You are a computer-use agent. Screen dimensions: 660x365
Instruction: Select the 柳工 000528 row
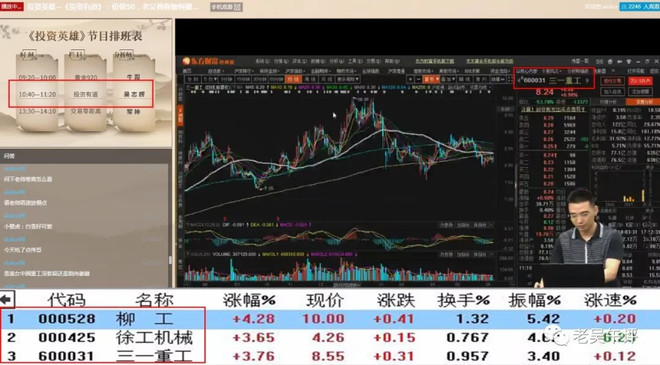[x=330, y=319]
